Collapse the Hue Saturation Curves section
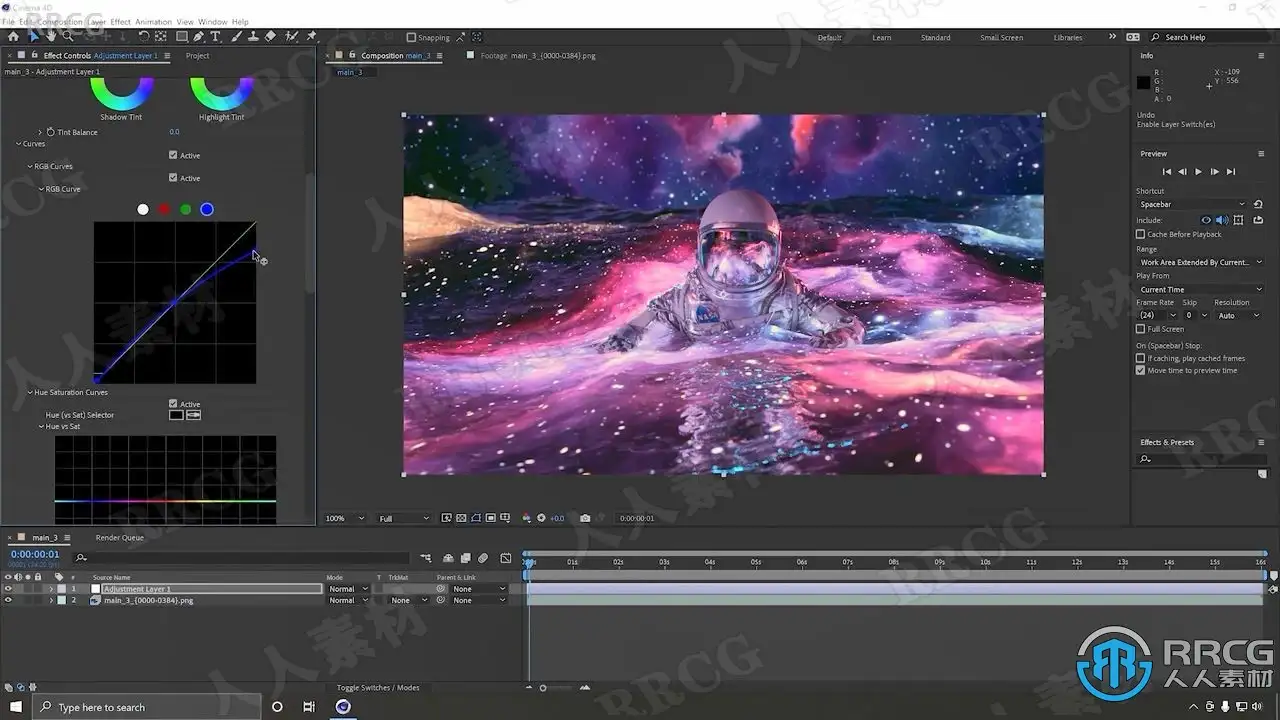This screenshot has height=720, width=1280. pos(30,393)
